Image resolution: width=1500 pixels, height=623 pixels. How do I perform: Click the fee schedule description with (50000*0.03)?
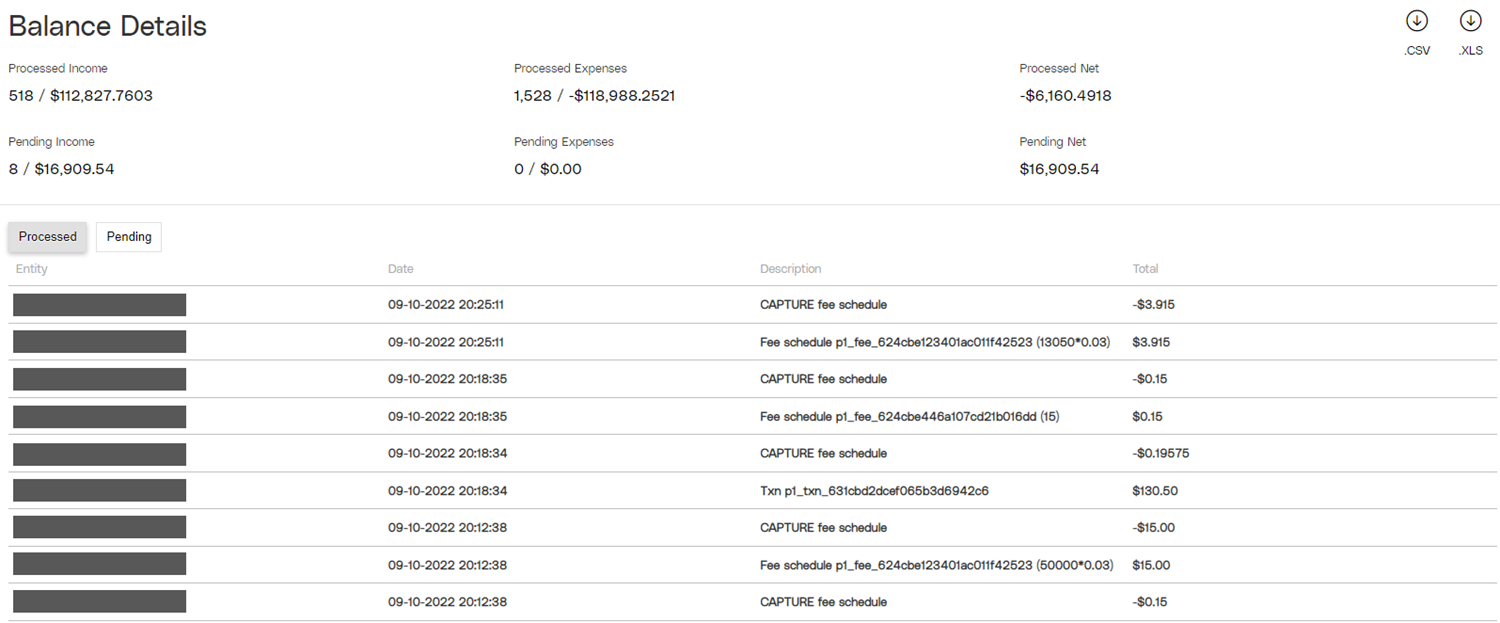click(x=937, y=565)
